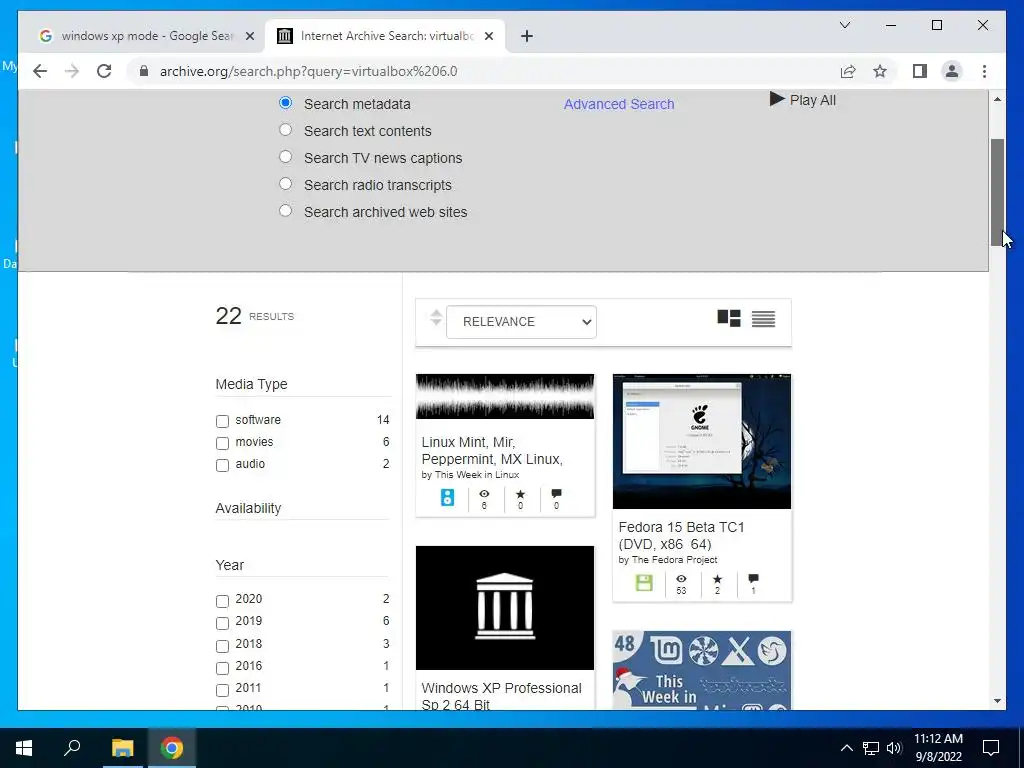The image size is (1024, 768).
Task: Click Chrome icon in taskbar
Action: (x=172, y=748)
